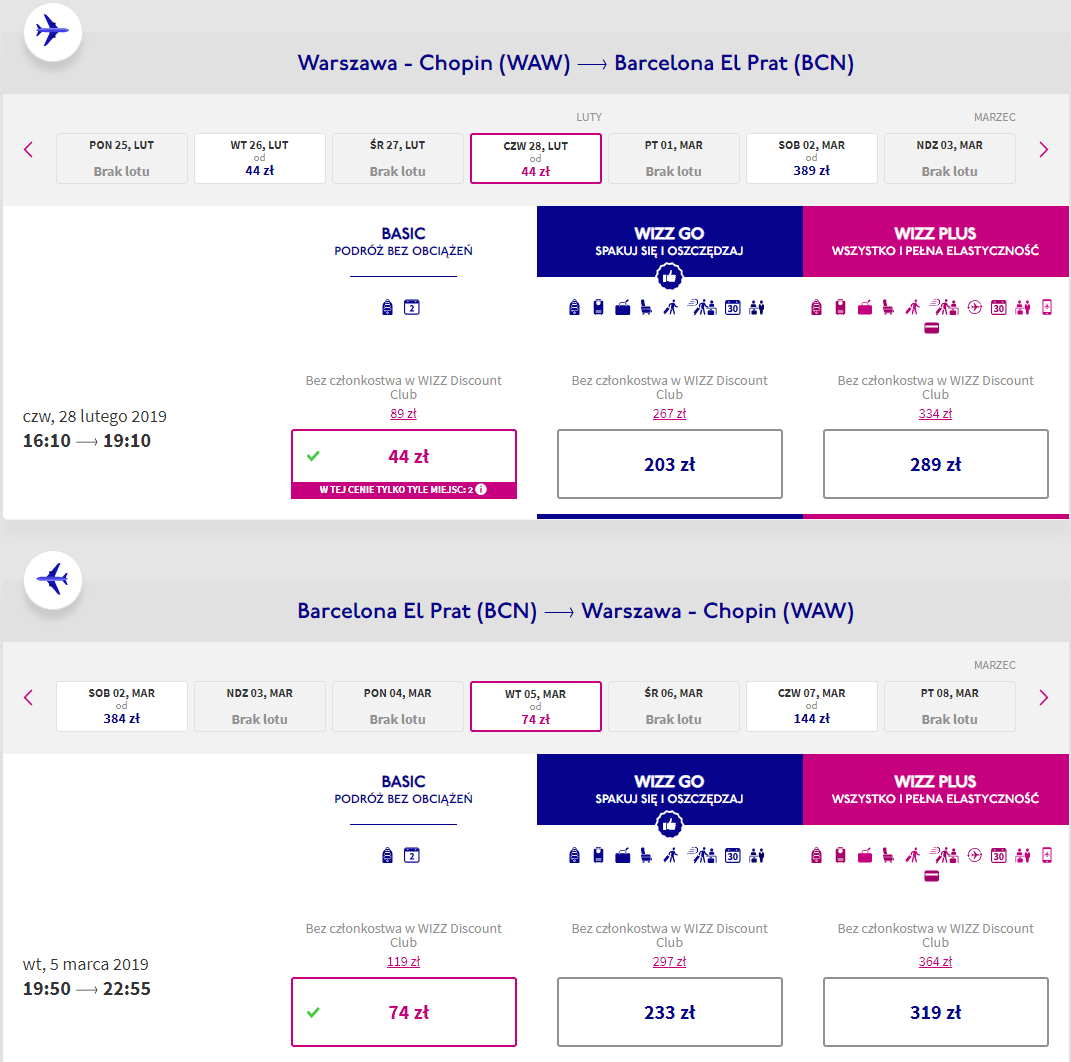Click the 334 zł non-member price link
The width and height of the screenshot is (1071, 1062).
(935, 413)
